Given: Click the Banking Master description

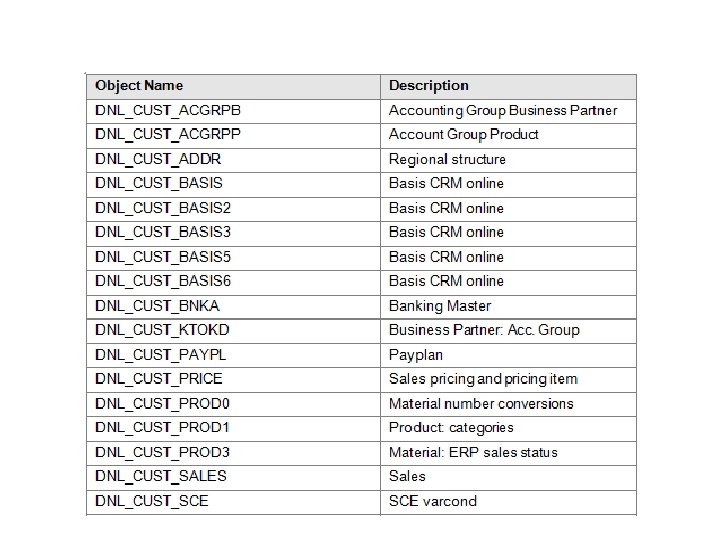Looking at the screenshot, I should 440,306.
